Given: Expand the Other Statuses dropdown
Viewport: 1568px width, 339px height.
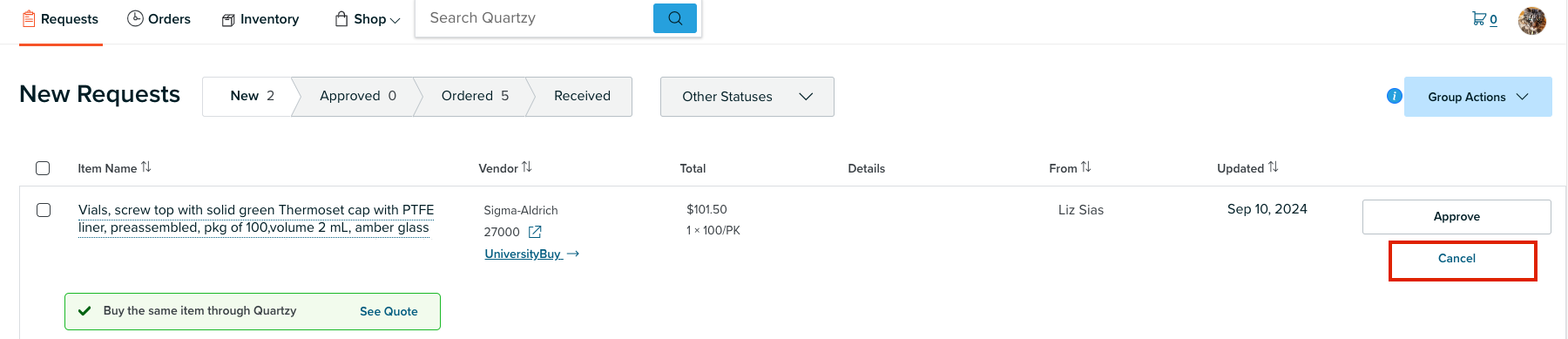Looking at the screenshot, I should click(x=747, y=97).
